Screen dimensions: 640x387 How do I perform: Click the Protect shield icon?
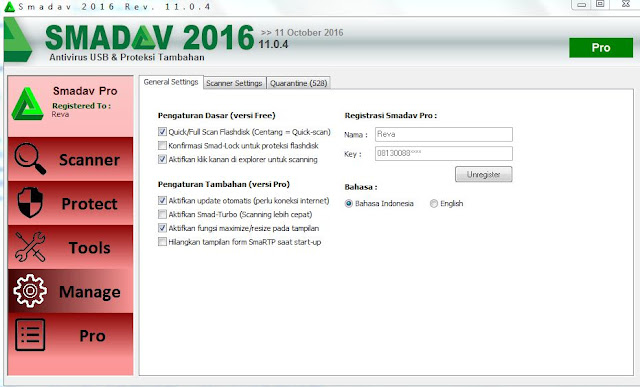point(30,202)
